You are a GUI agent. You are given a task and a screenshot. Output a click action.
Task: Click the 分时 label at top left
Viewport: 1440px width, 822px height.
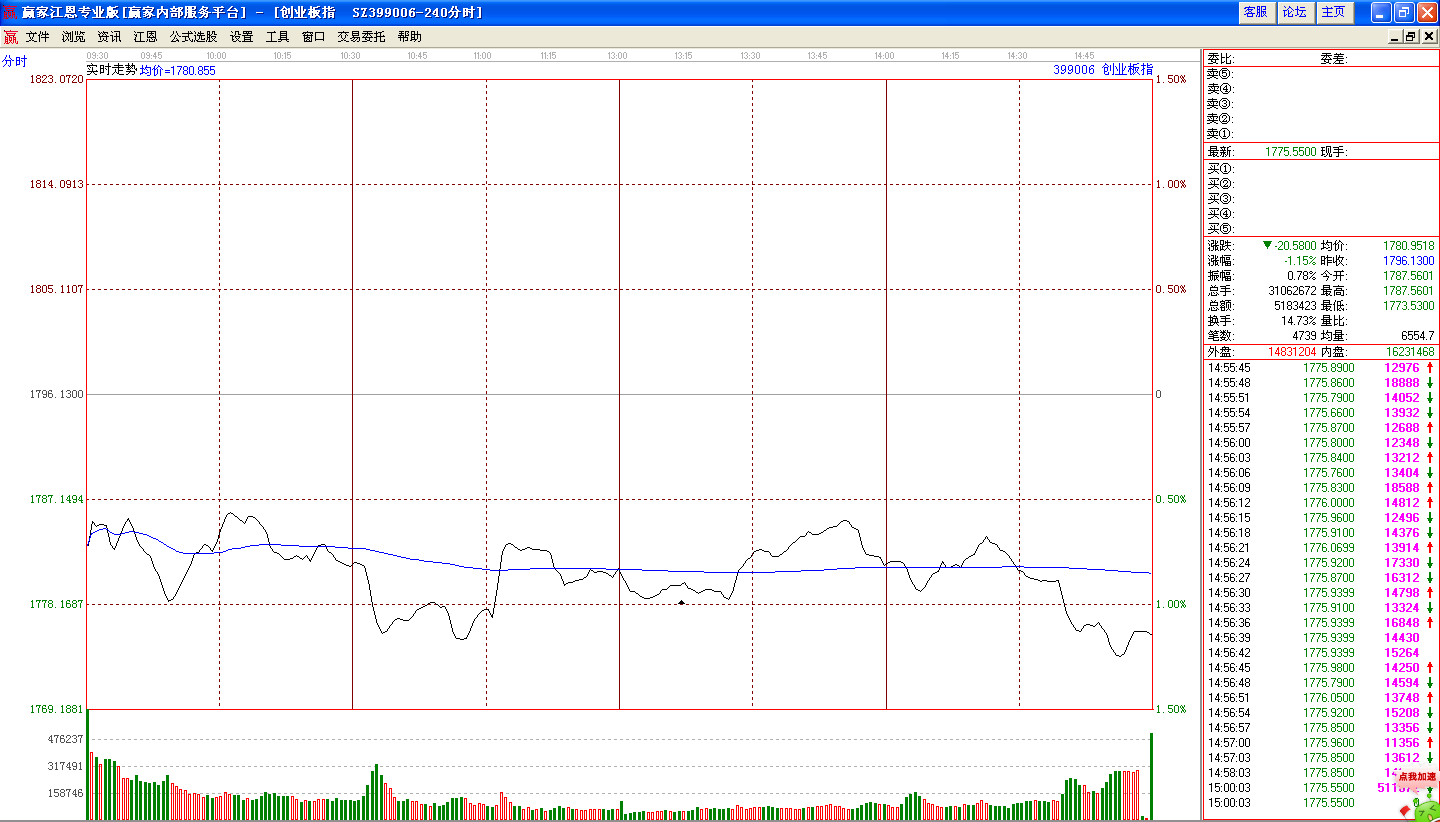pos(15,61)
